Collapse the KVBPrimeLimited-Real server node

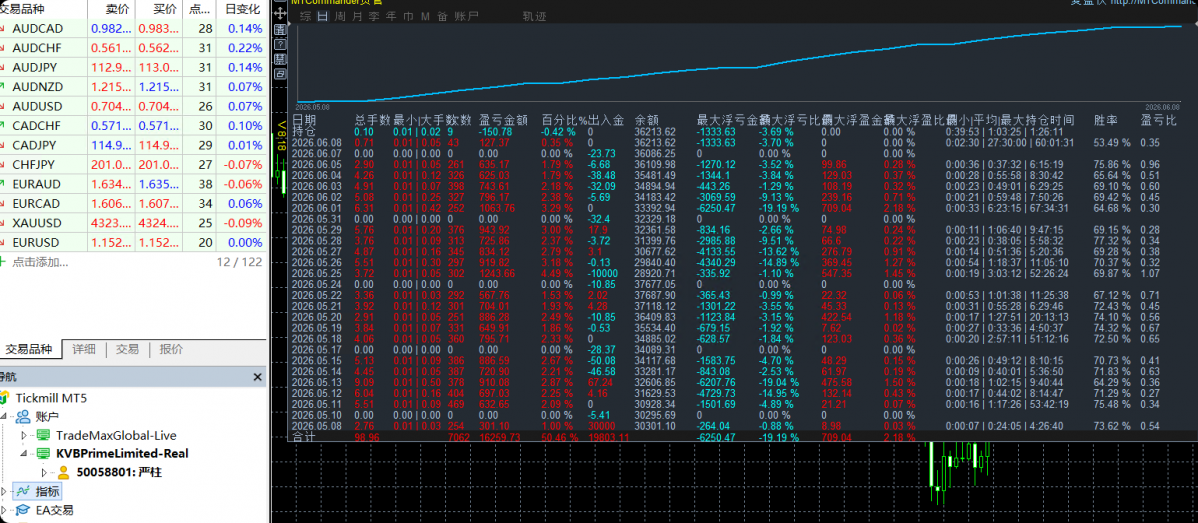coord(24,454)
